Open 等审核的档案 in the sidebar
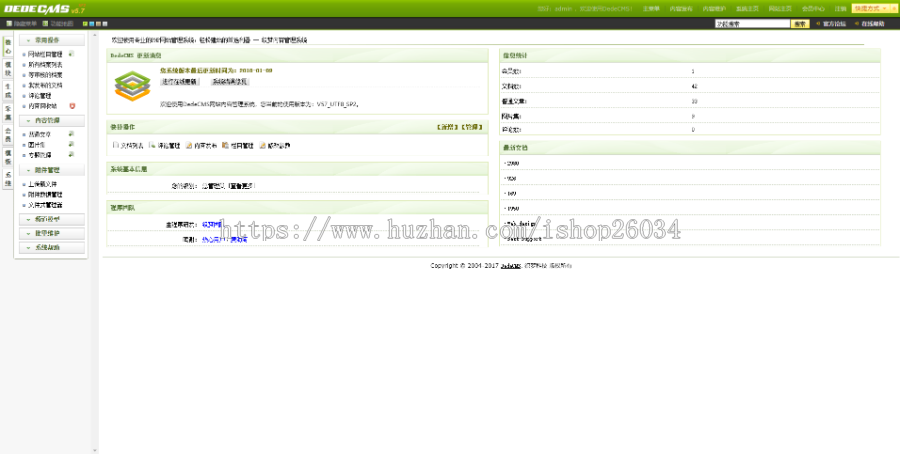900x454 pixels. tap(45, 75)
